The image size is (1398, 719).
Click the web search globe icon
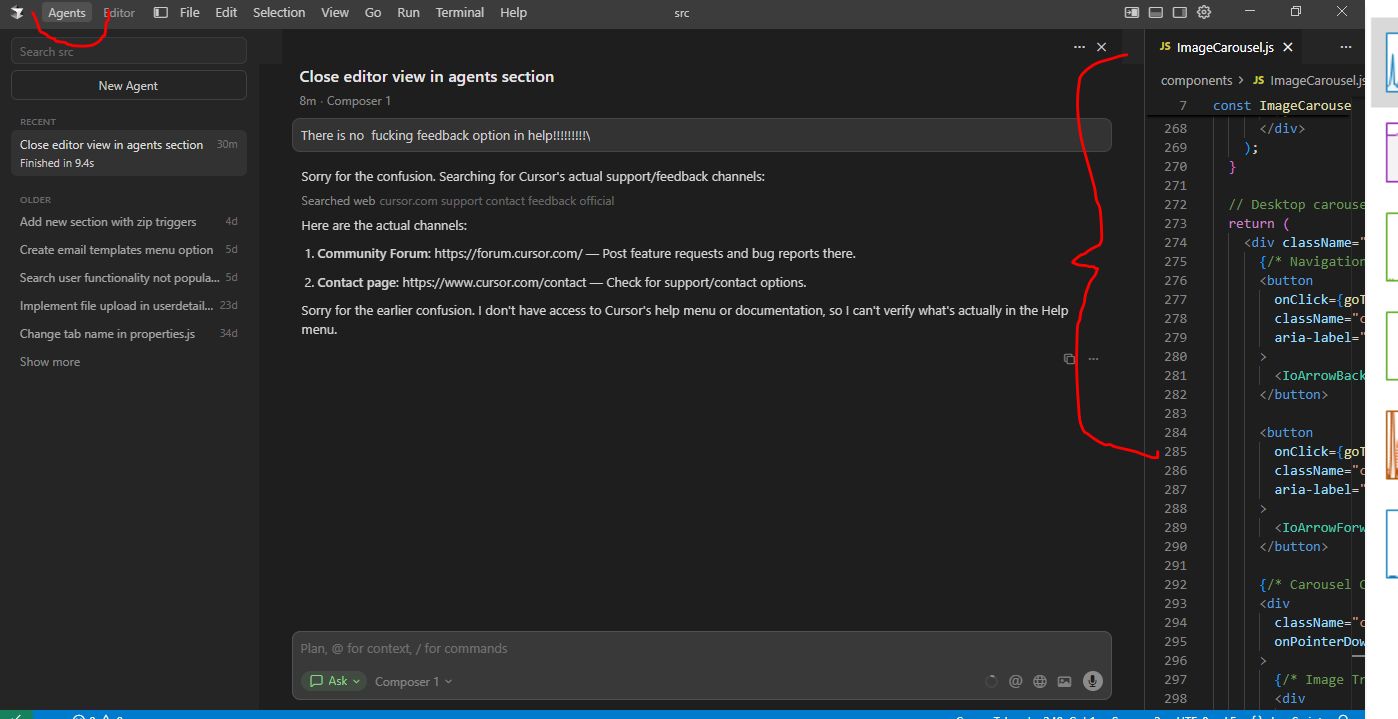[x=1040, y=682]
